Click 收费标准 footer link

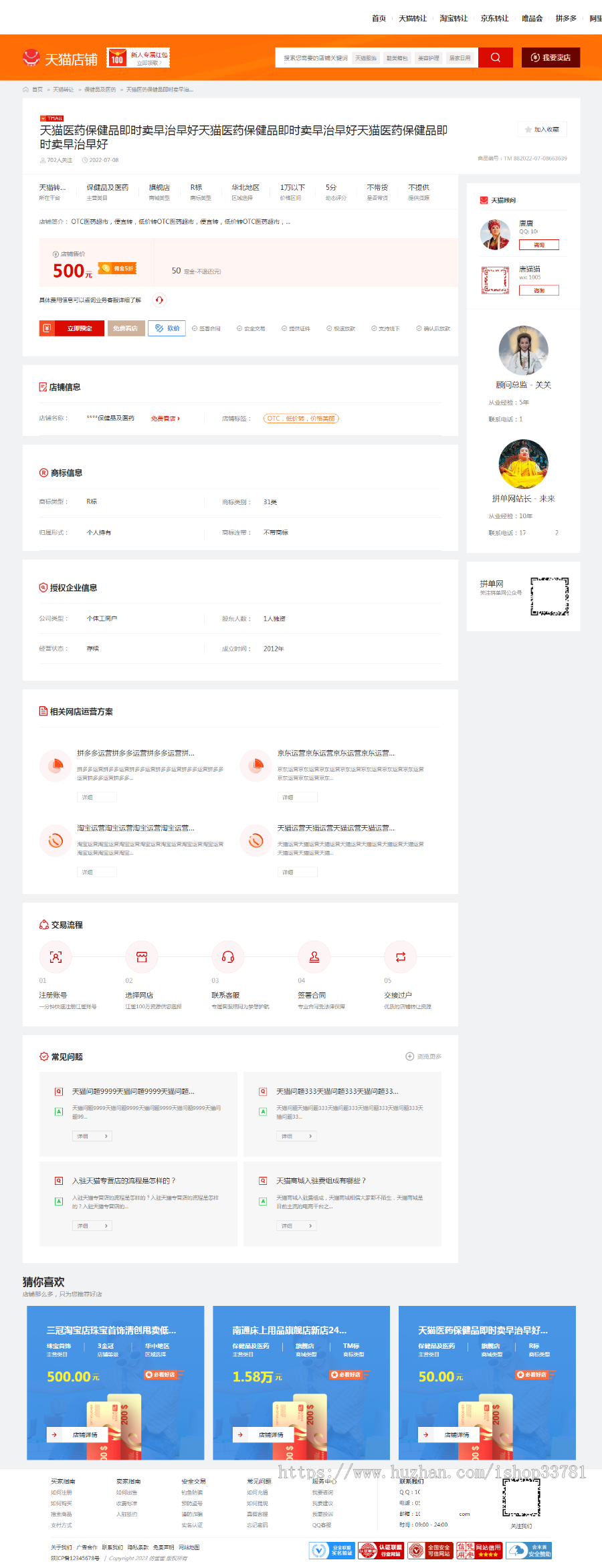126,1503
